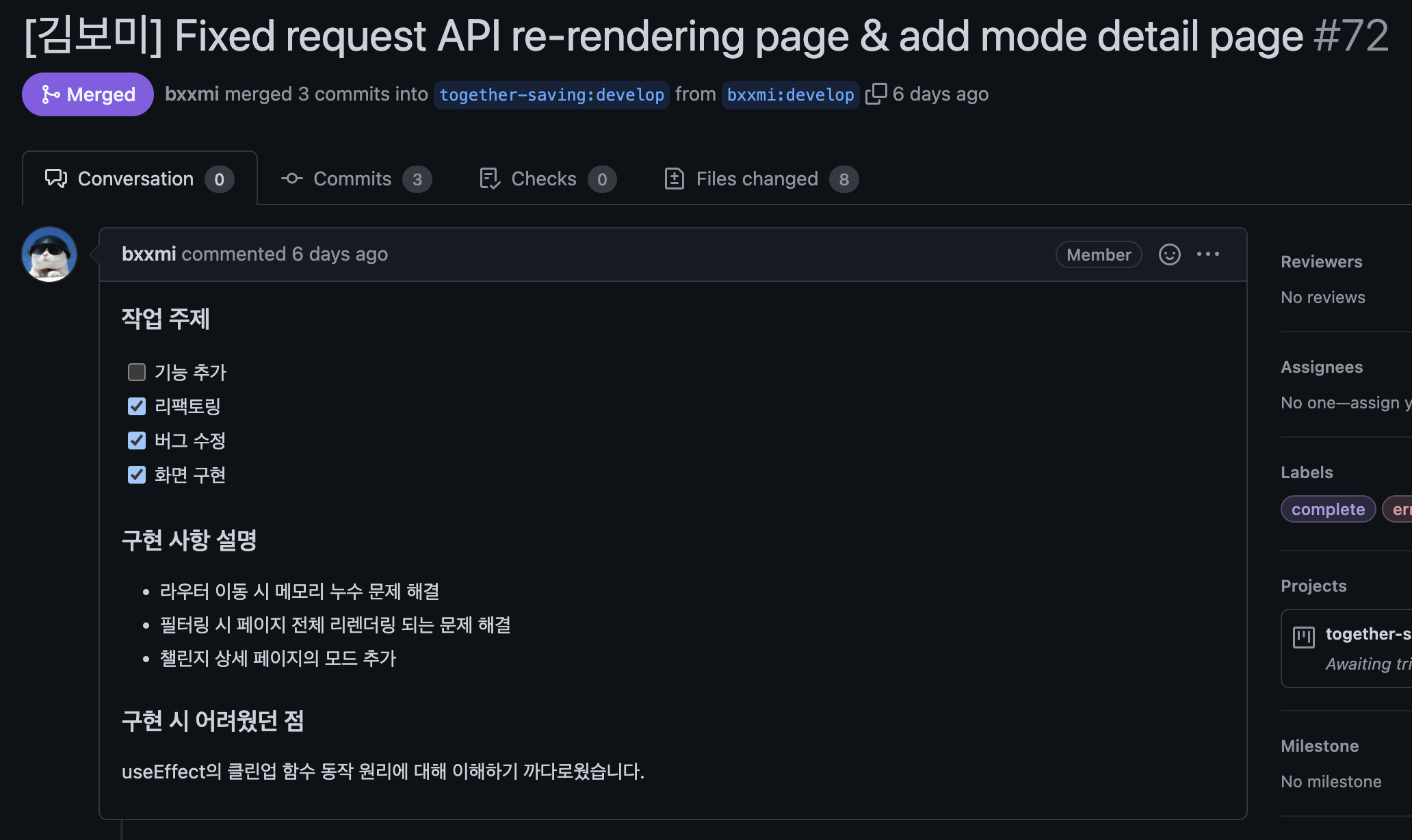Click the Reviewers sidebar heading

tap(1322, 261)
